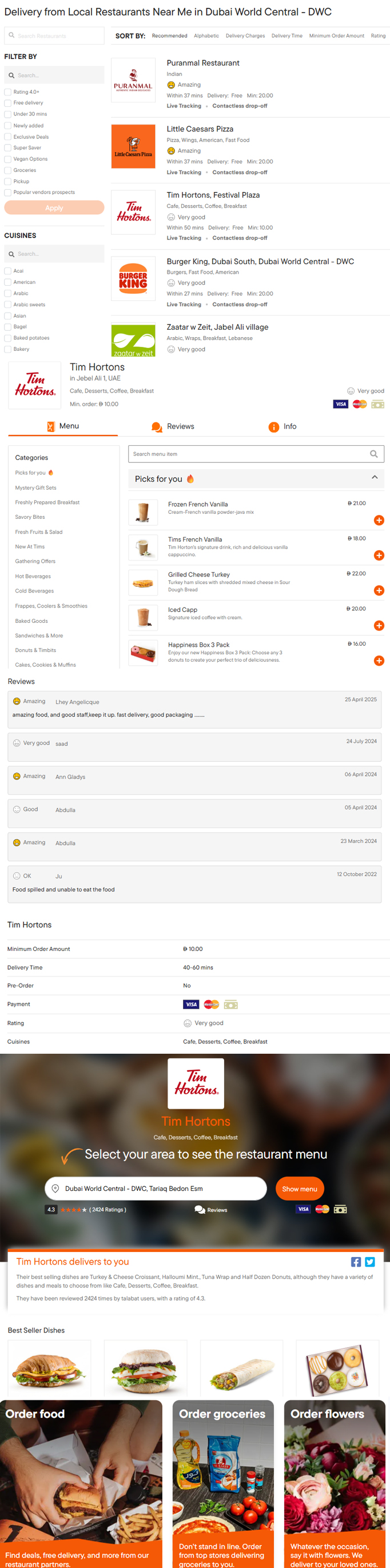Image resolution: width=390 pixels, height=1568 pixels.
Task: Sort restaurants by Delivery Time
Action: click(286, 36)
